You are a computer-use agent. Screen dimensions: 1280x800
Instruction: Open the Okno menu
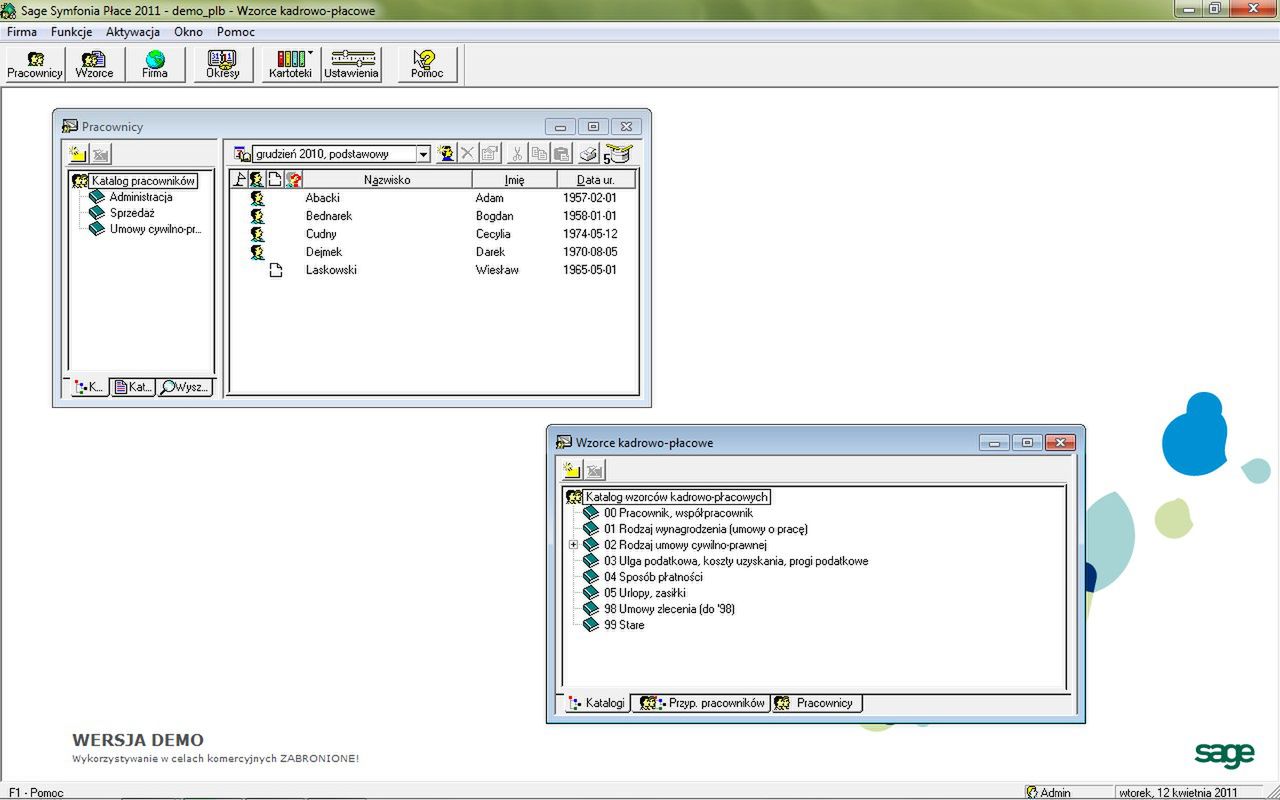click(x=188, y=32)
